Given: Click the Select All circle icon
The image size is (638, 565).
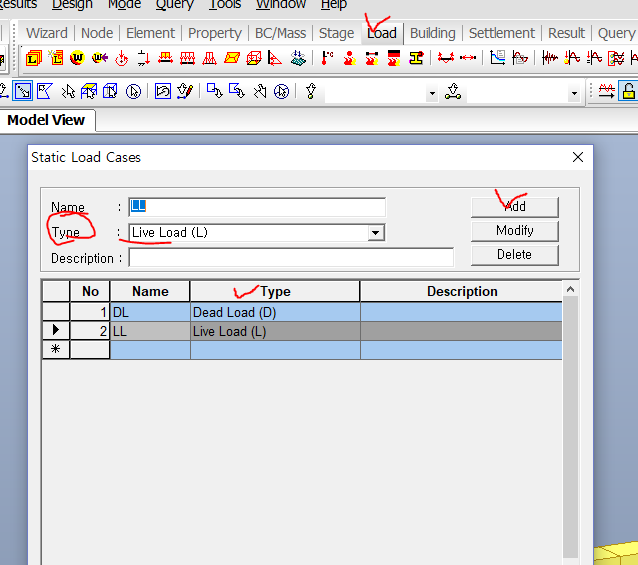Looking at the screenshot, I should [133, 91].
